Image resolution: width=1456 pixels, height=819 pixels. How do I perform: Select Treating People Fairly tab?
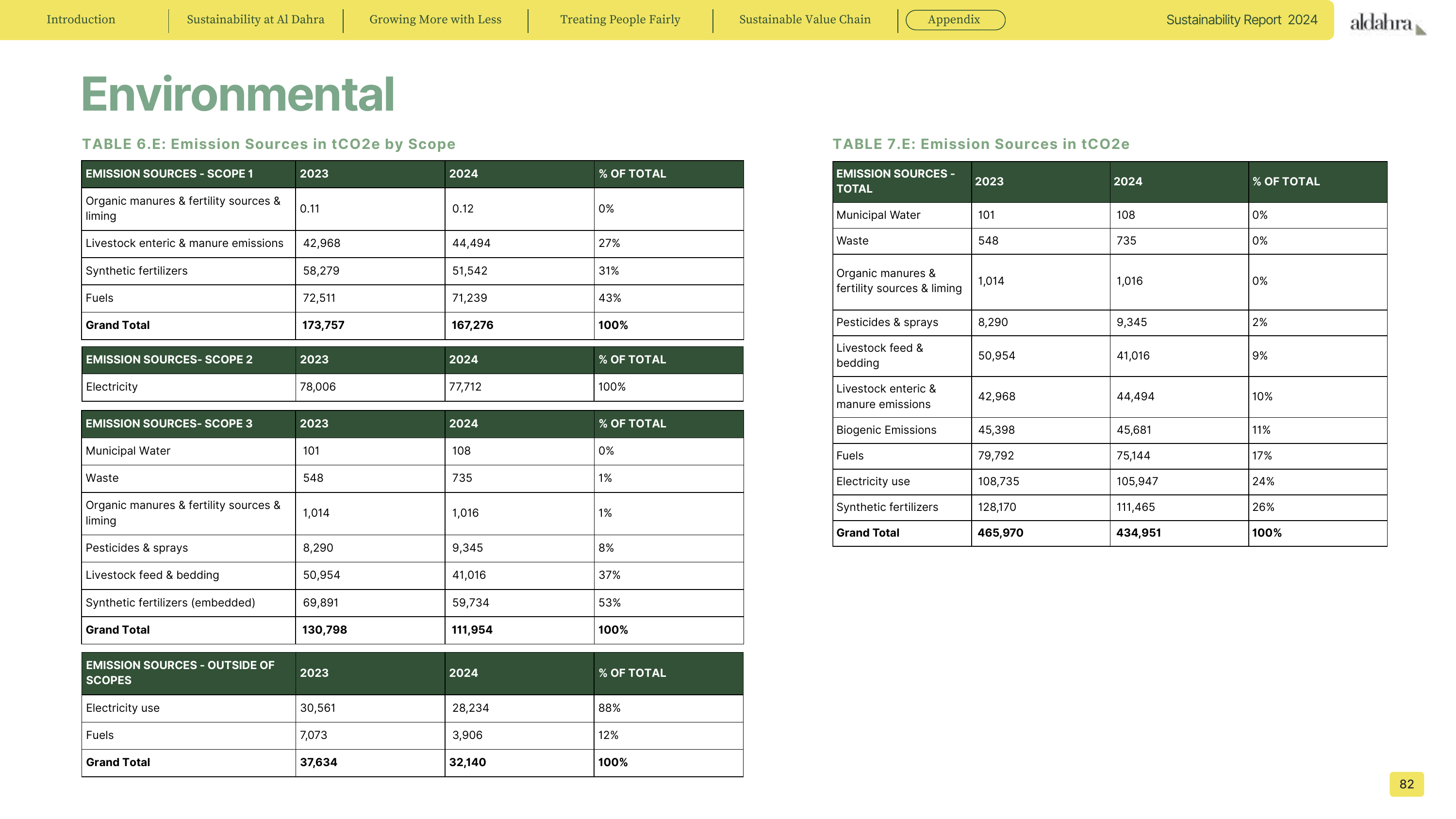click(620, 20)
